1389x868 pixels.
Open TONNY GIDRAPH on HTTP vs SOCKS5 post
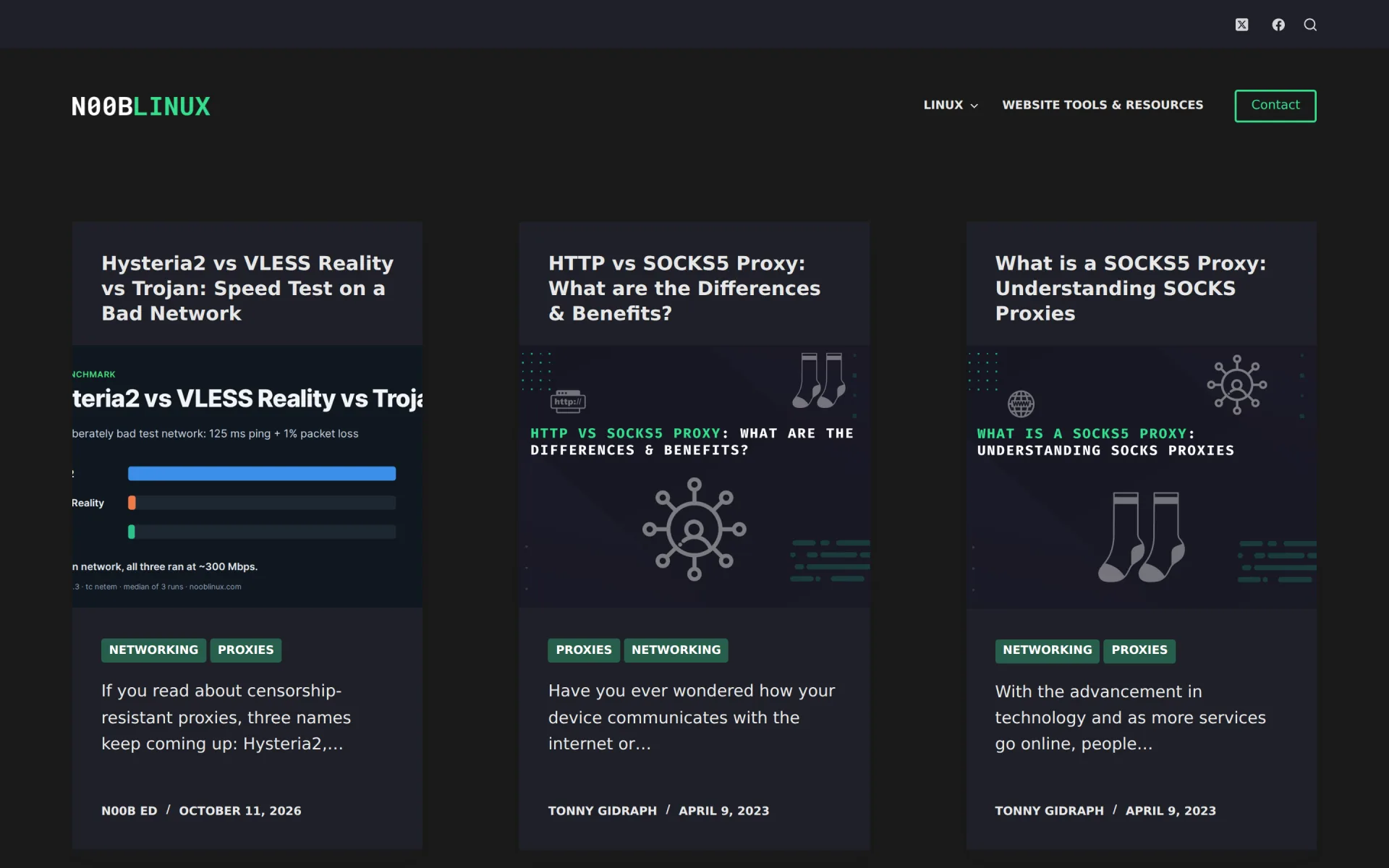(603, 811)
